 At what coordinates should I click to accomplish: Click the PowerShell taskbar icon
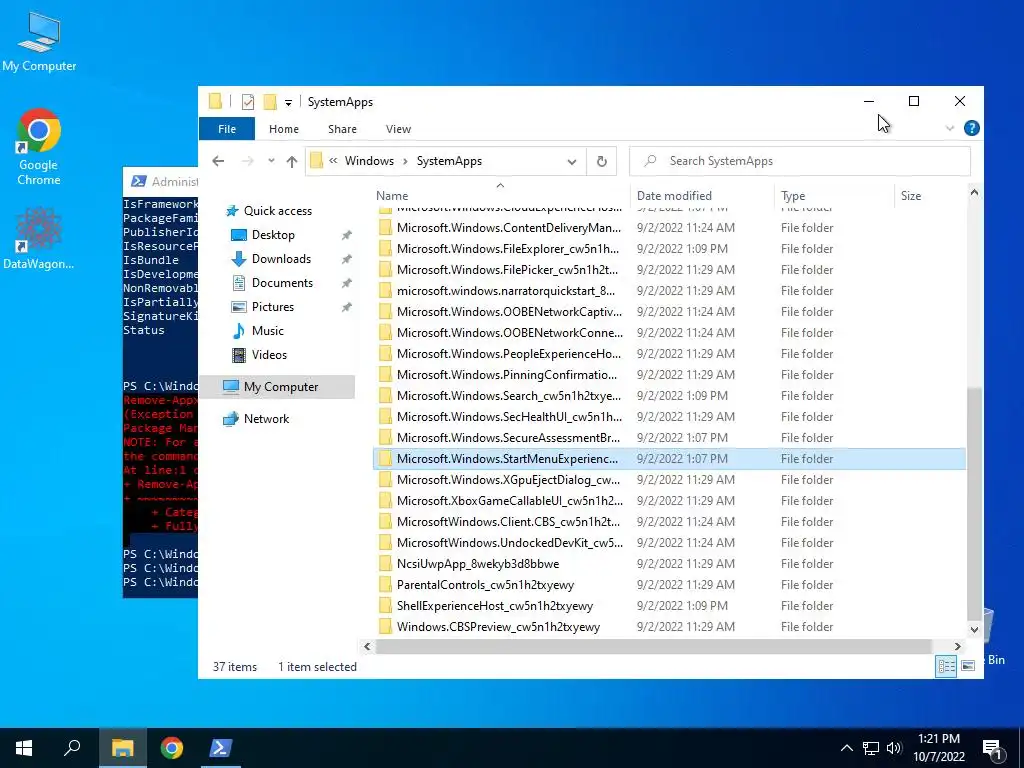(220, 748)
